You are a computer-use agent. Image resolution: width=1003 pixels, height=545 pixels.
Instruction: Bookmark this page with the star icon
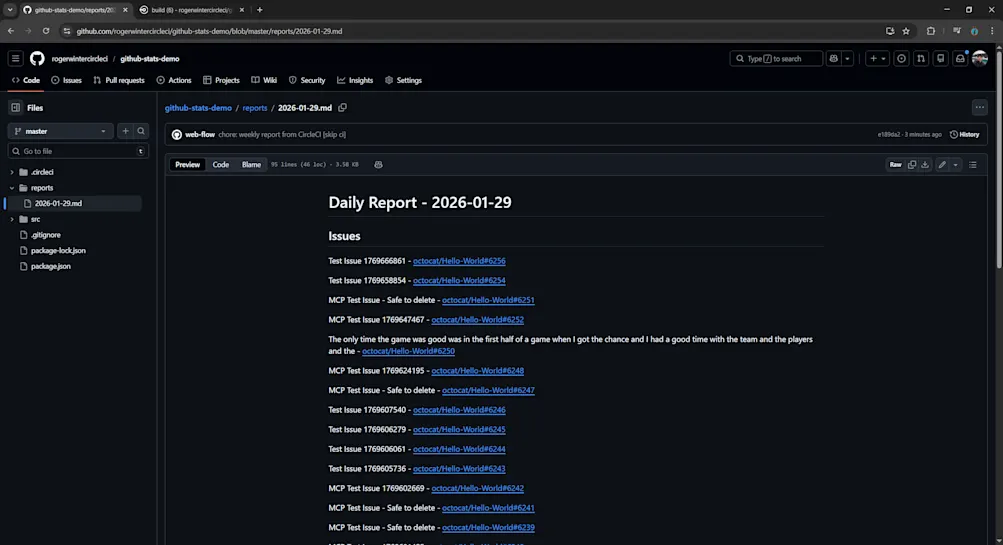[x=906, y=31]
